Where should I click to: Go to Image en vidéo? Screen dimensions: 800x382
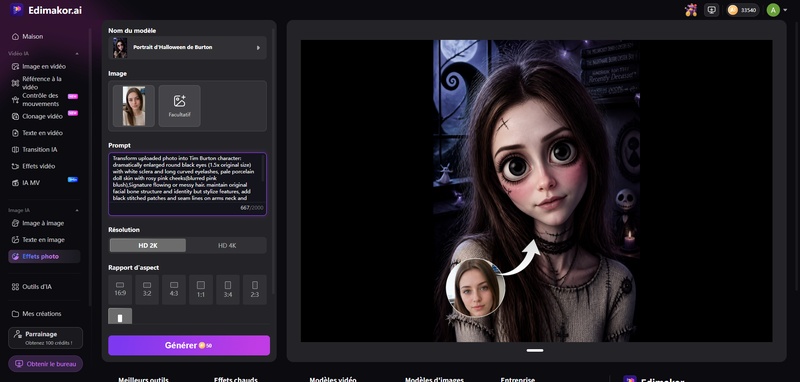[44, 66]
